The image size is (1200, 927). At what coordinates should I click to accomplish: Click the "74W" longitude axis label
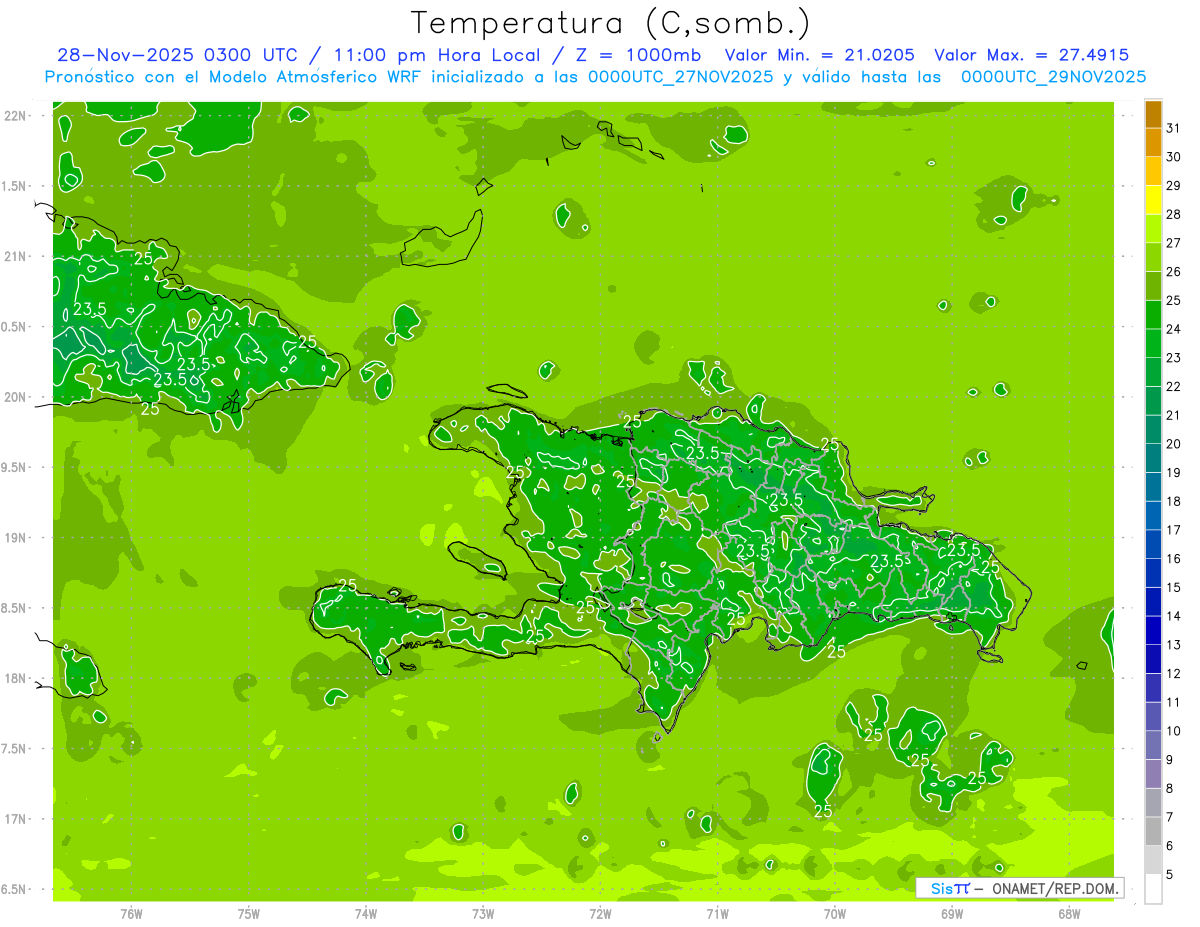click(x=365, y=913)
